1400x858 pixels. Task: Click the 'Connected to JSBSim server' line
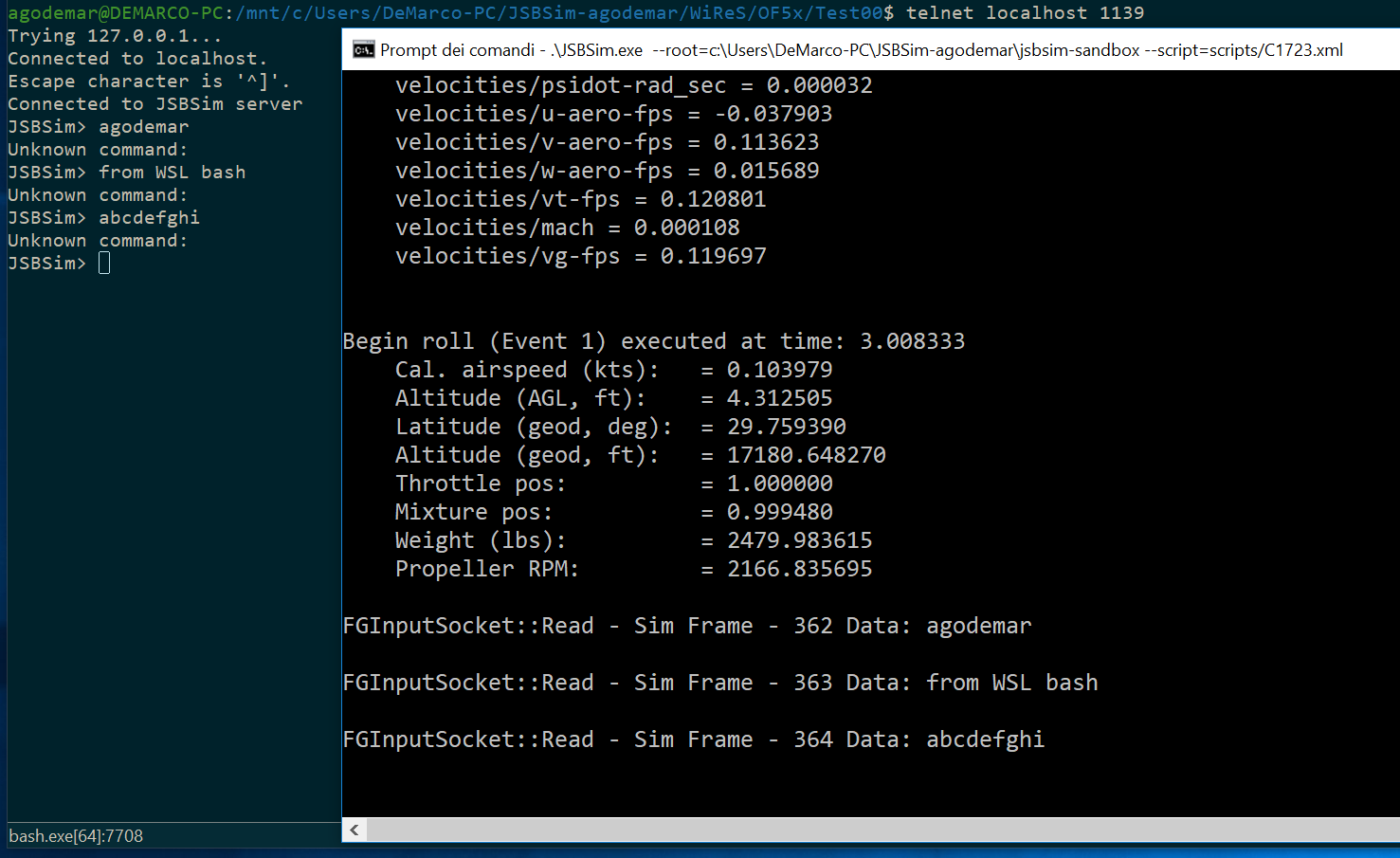pyautogui.click(x=155, y=104)
